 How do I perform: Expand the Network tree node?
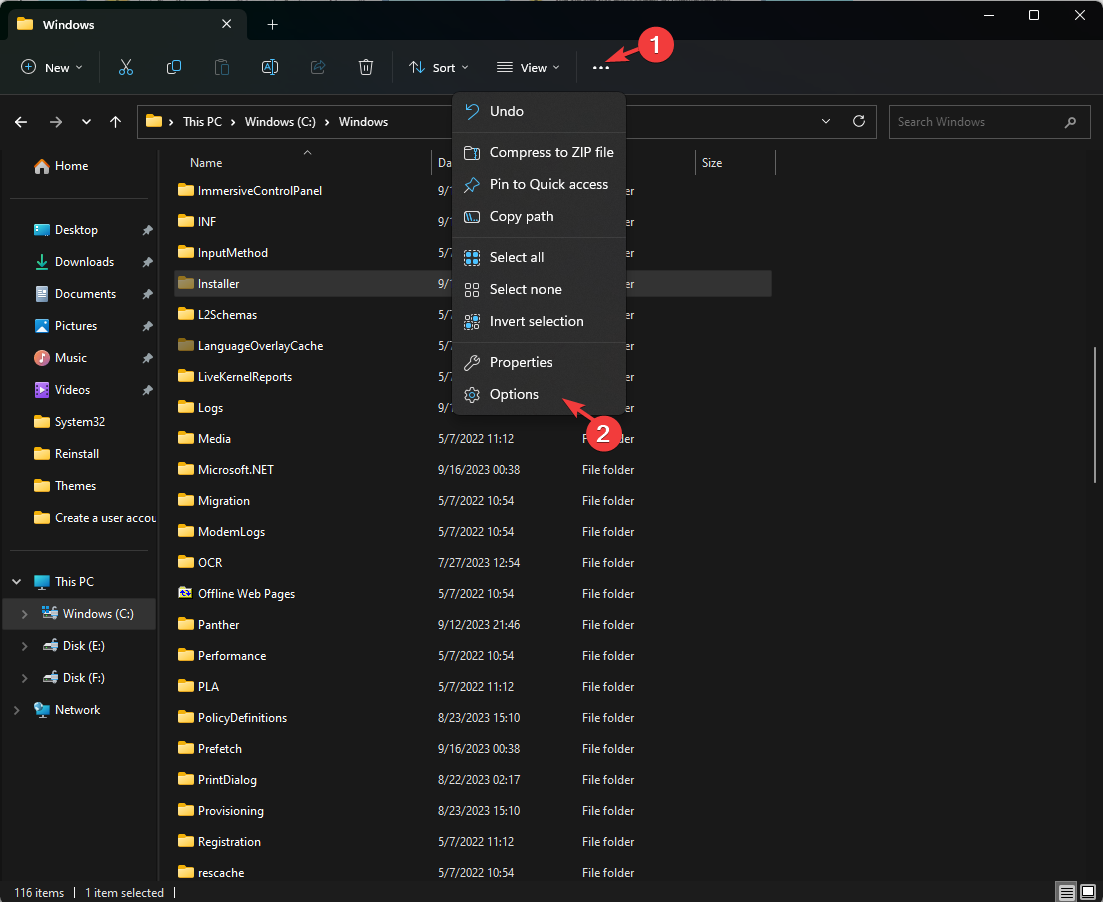click(16, 710)
